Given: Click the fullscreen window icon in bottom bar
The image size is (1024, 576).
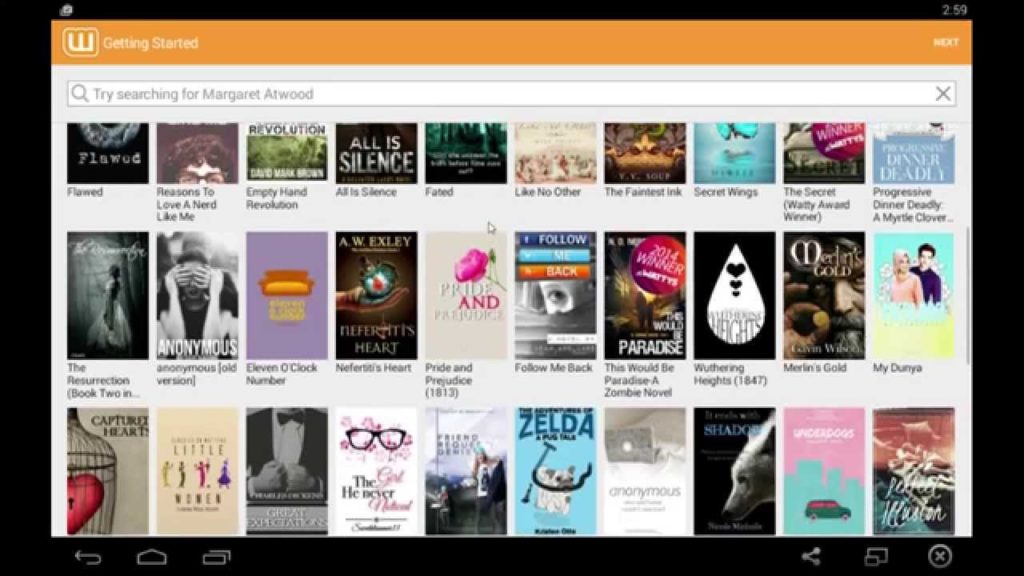Looking at the screenshot, I should click(x=876, y=556).
